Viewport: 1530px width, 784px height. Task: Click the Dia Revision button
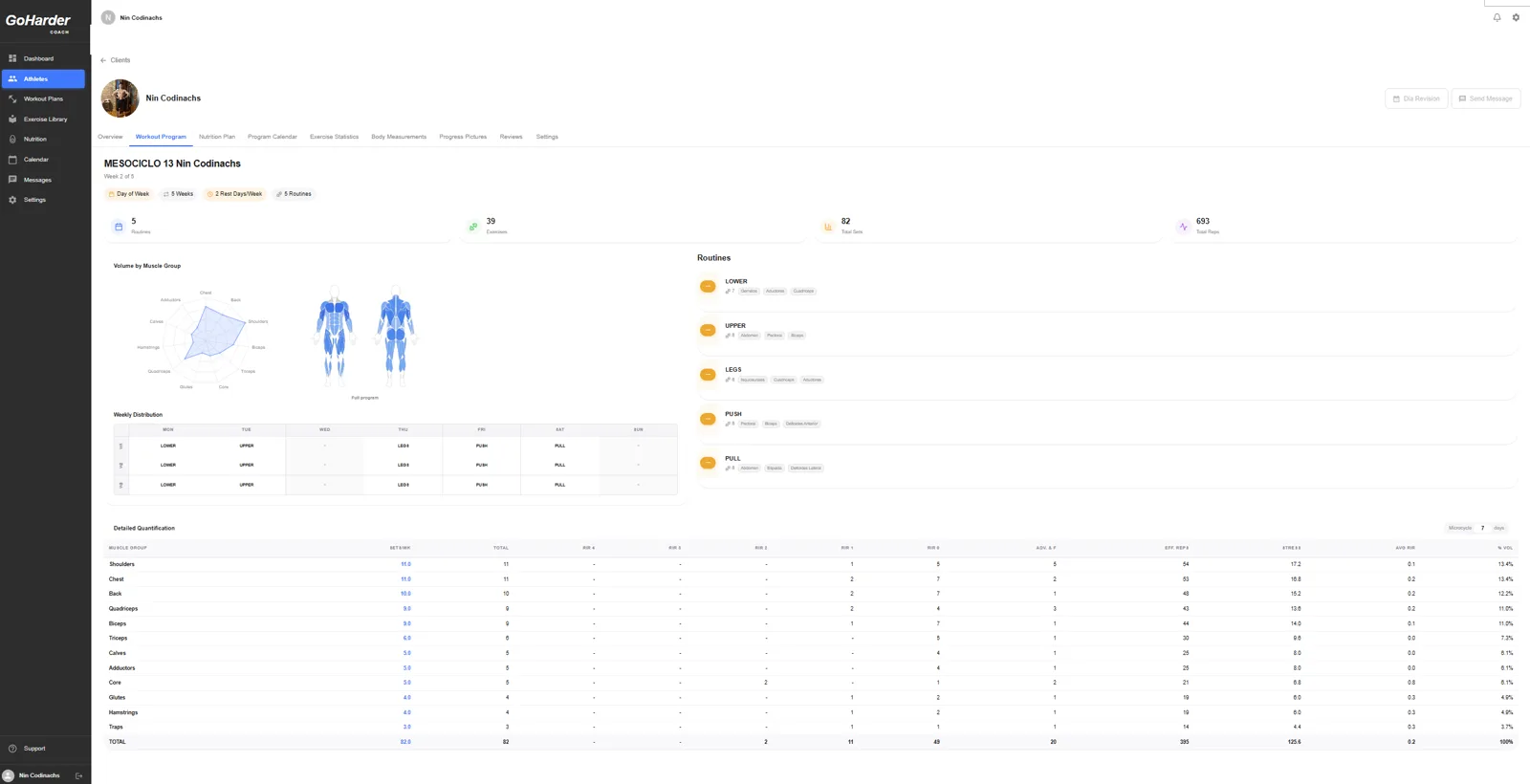[x=1416, y=98]
